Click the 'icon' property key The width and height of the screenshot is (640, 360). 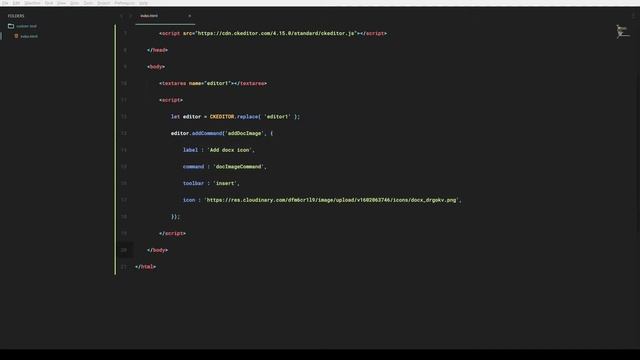(x=189, y=200)
